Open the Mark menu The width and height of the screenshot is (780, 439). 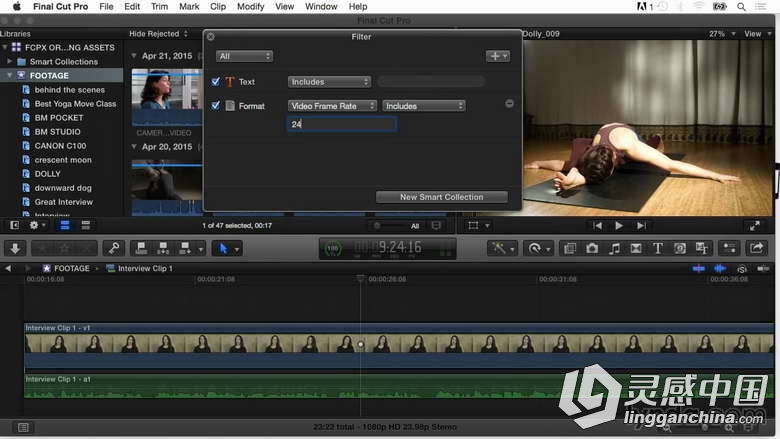[x=189, y=6]
